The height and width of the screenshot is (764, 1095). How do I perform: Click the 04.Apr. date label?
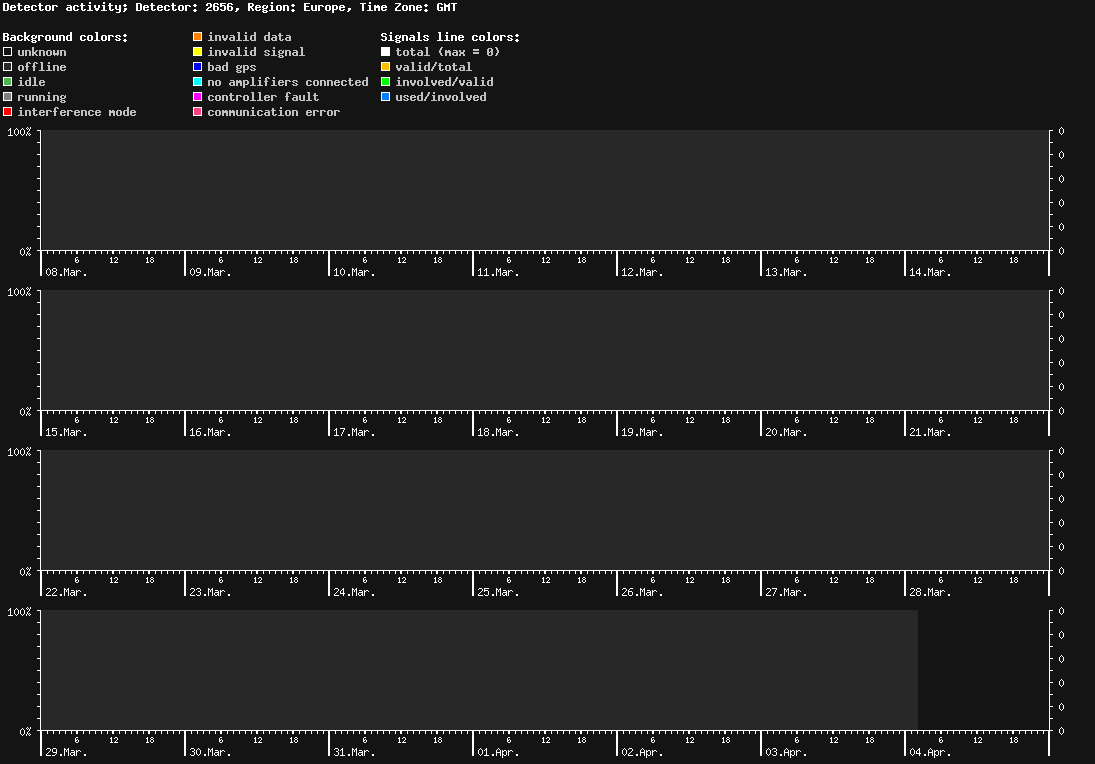pyautogui.click(x=930, y=752)
